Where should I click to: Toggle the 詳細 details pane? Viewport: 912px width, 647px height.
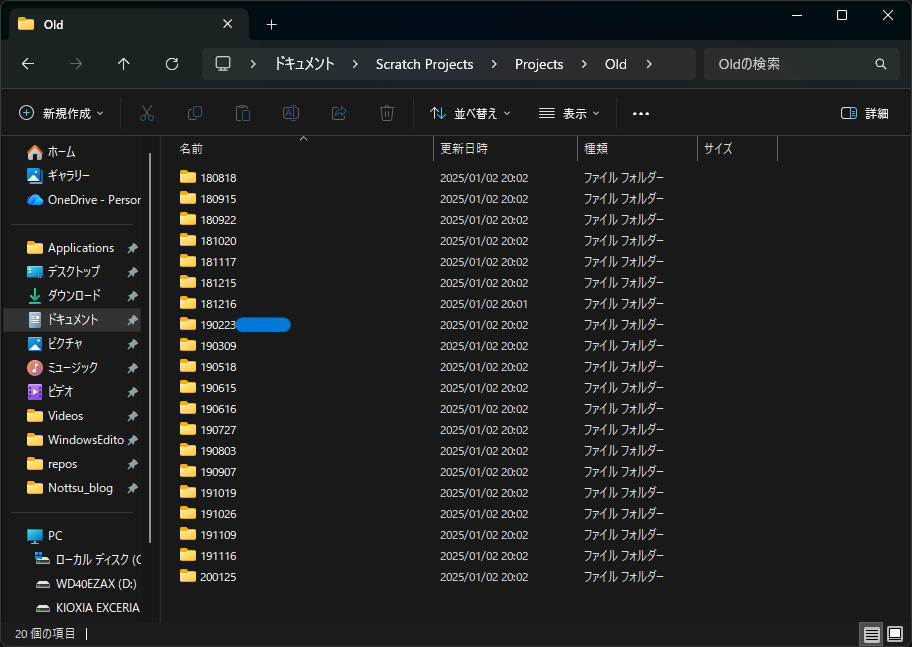865,114
